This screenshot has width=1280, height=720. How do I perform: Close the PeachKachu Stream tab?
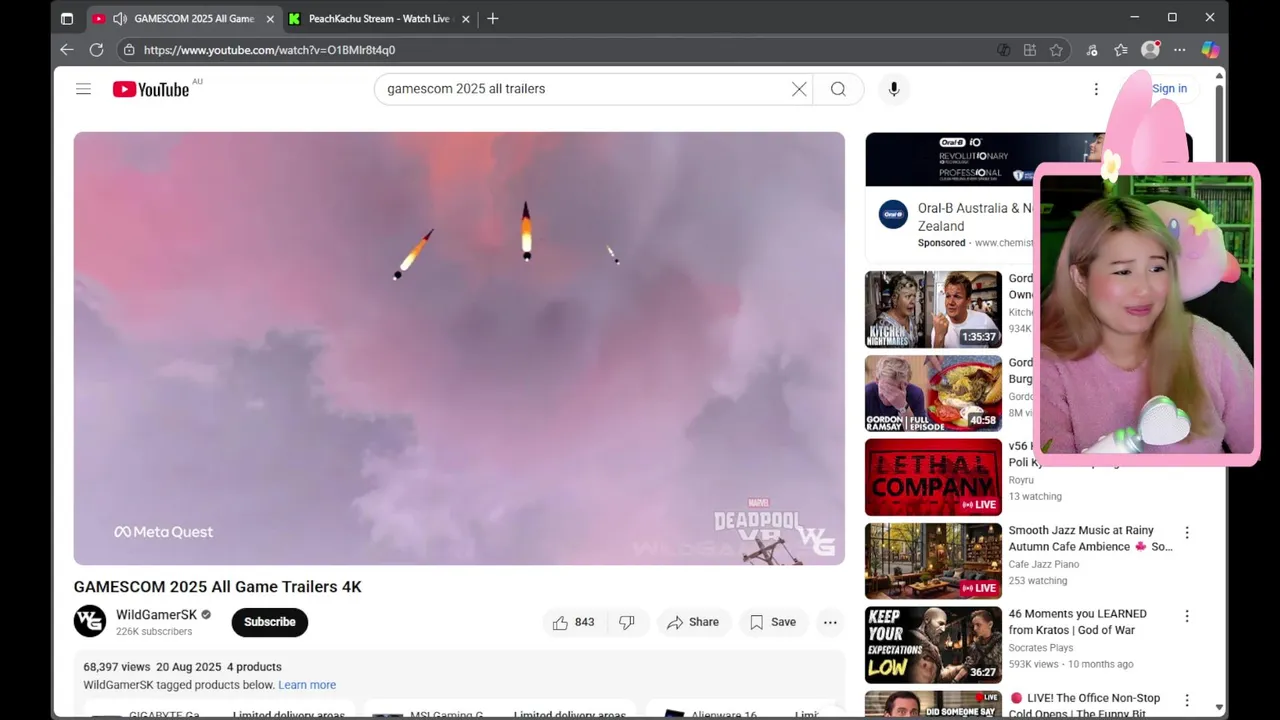coord(465,18)
